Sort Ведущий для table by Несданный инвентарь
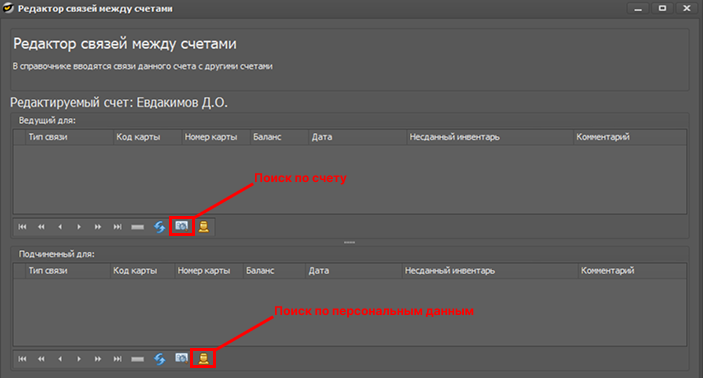The image size is (703, 378). pyautogui.click(x=490, y=137)
